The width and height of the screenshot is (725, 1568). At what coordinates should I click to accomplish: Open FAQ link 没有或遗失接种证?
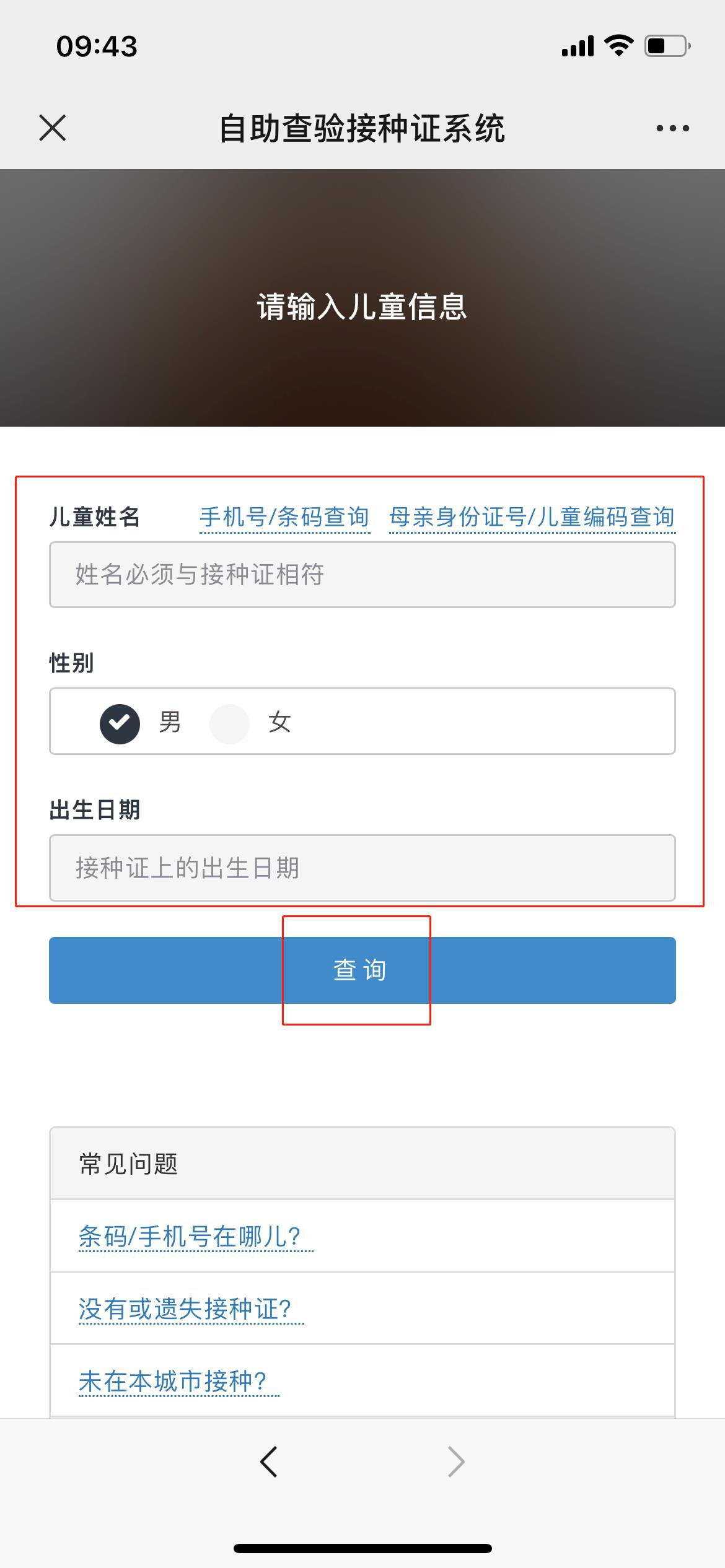click(185, 1309)
